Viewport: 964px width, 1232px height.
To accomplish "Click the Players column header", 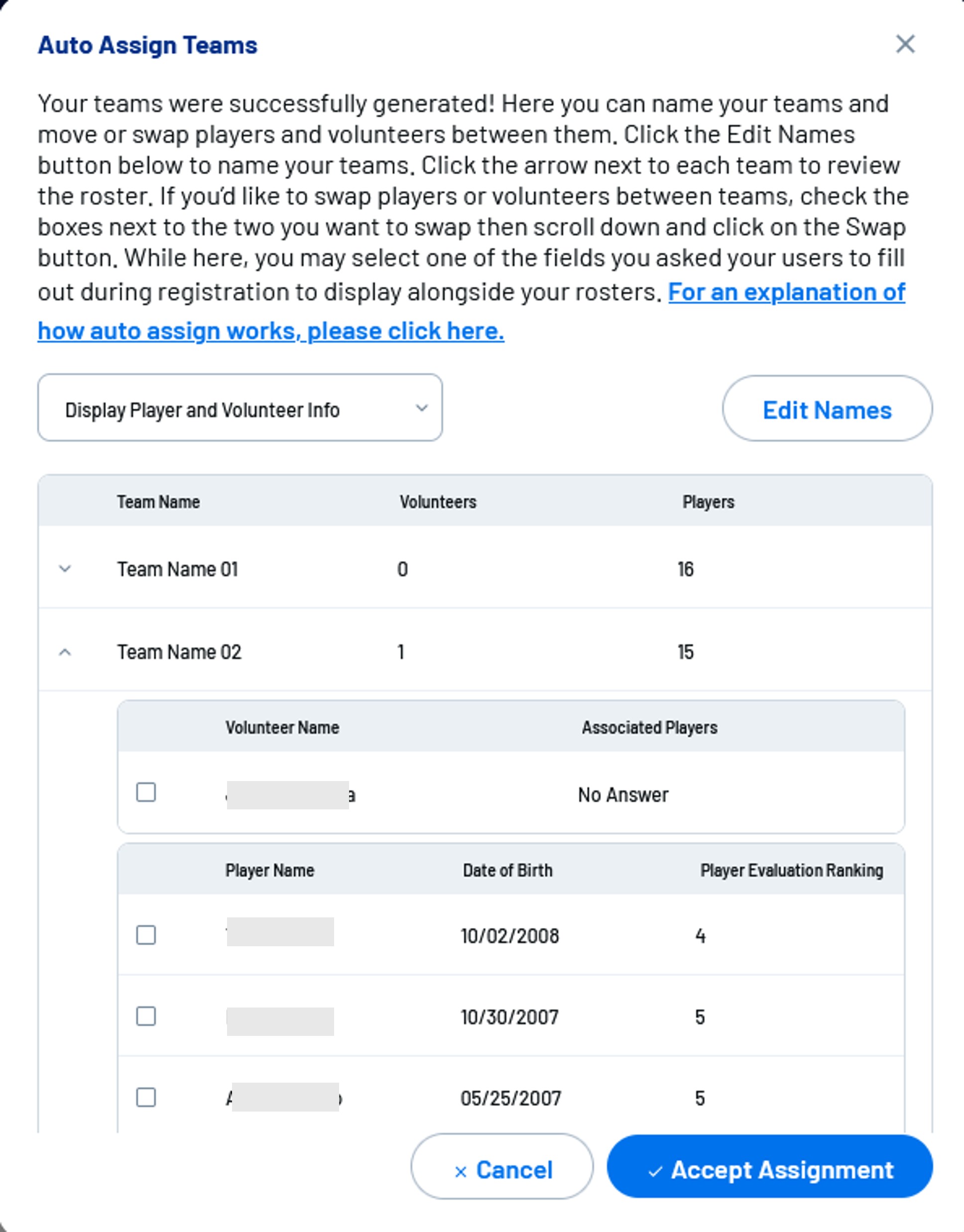I will (x=709, y=502).
